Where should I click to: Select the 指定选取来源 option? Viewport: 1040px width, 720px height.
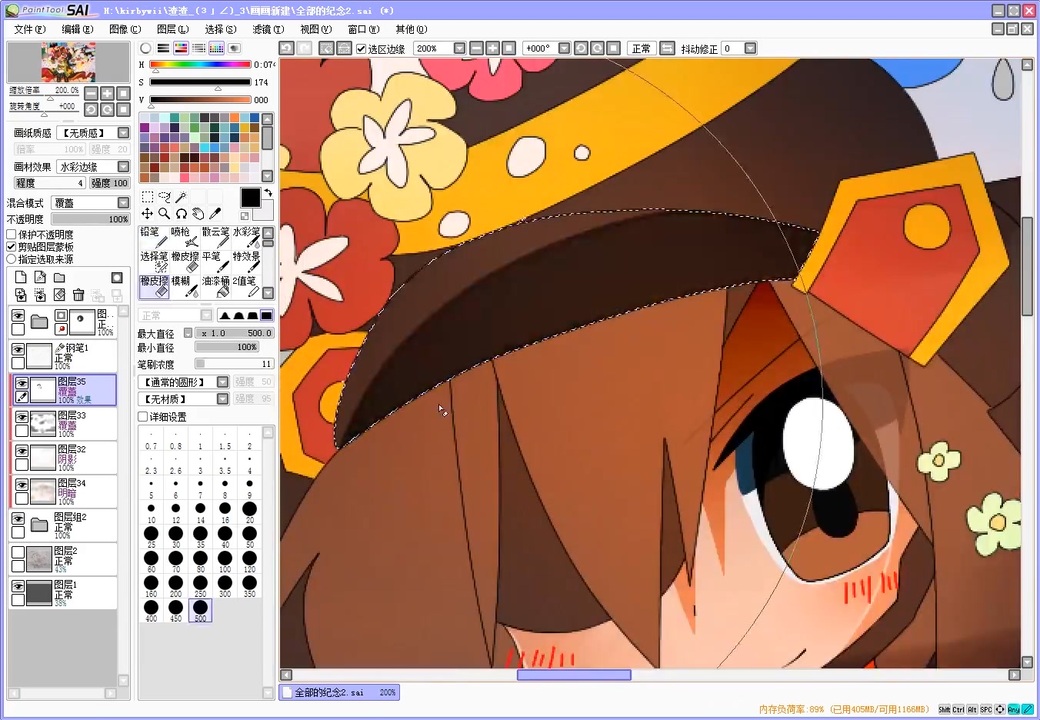[x=11, y=259]
